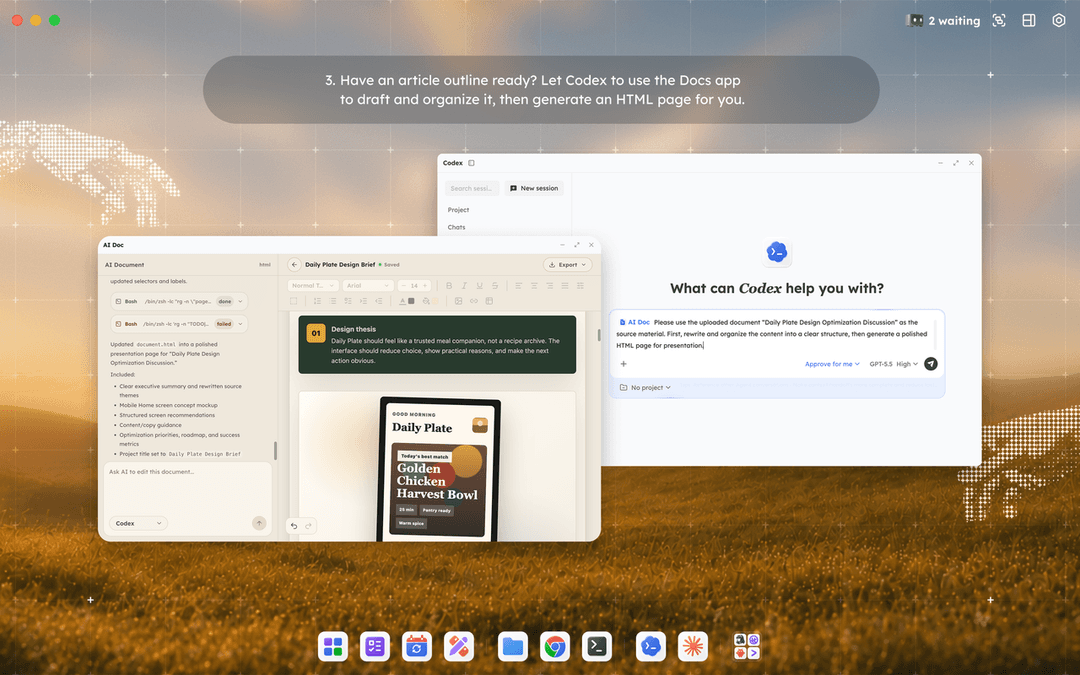Viewport: 1080px width, 675px height.
Task: Open Codex app from the dock
Action: (x=651, y=647)
